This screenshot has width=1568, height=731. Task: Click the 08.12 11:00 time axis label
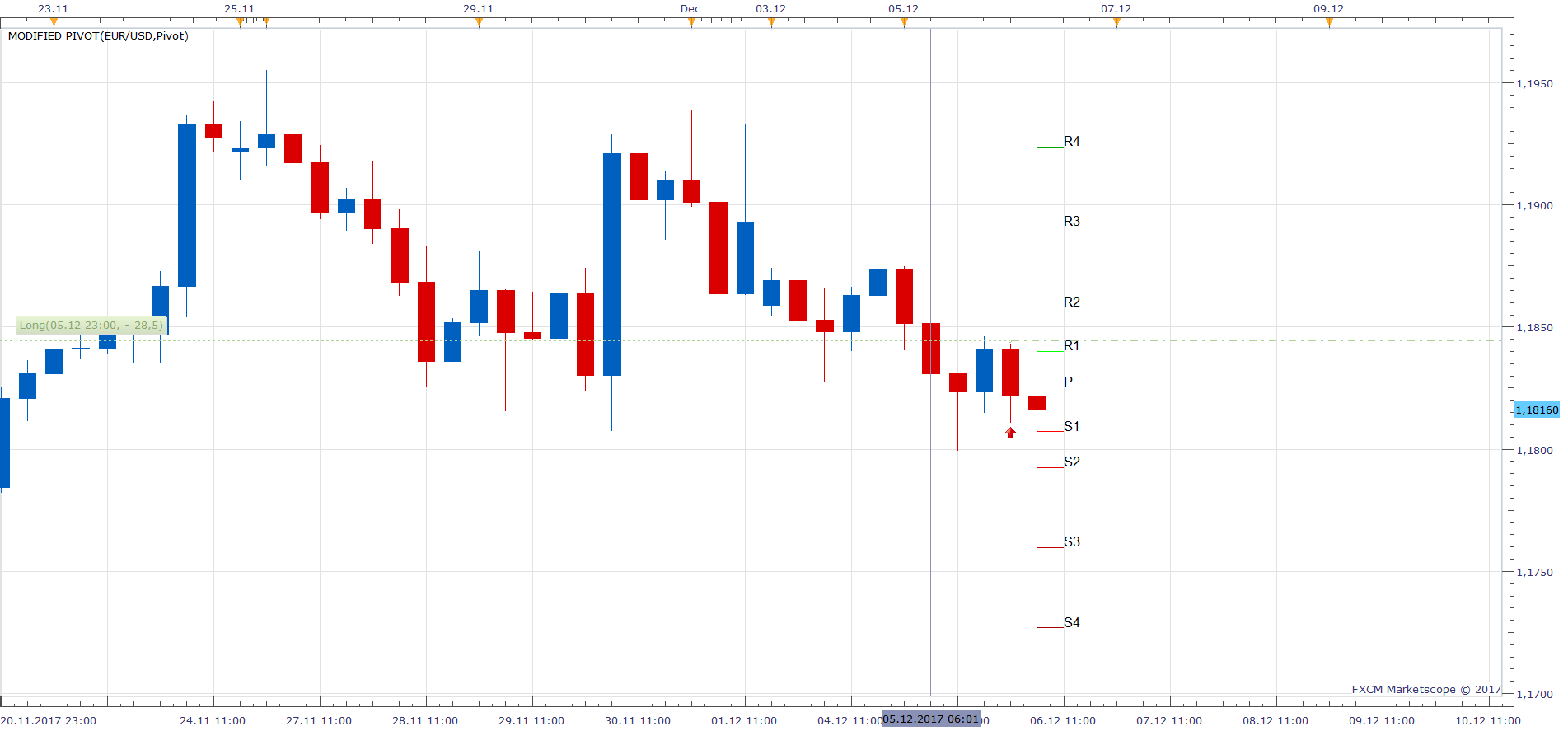click(x=1275, y=721)
